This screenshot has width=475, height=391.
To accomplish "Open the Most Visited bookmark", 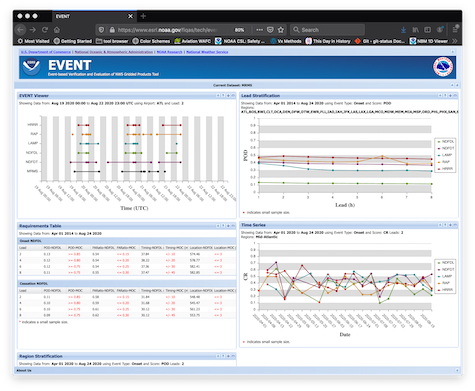I will (x=33, y=41).
